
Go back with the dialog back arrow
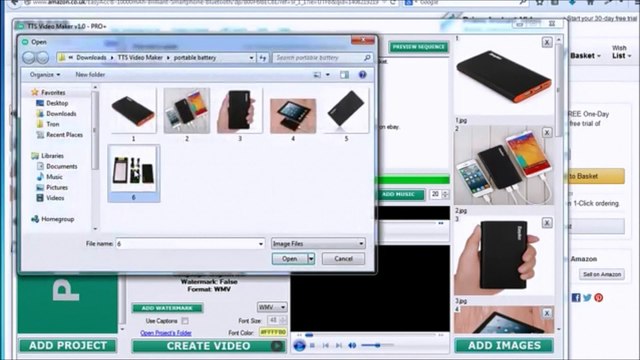point(29,58)
